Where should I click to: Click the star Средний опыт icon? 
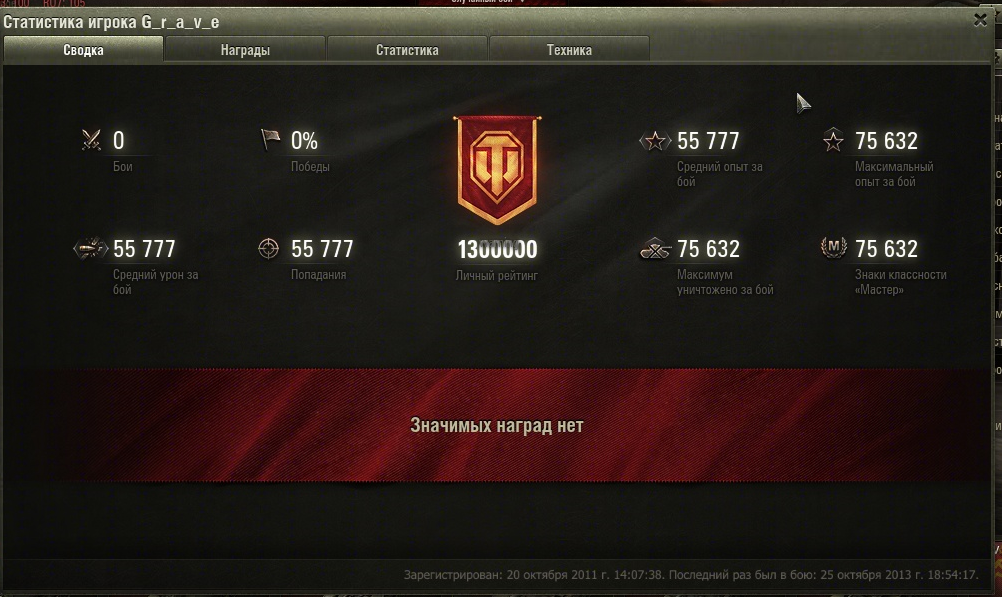coord(655,140)
